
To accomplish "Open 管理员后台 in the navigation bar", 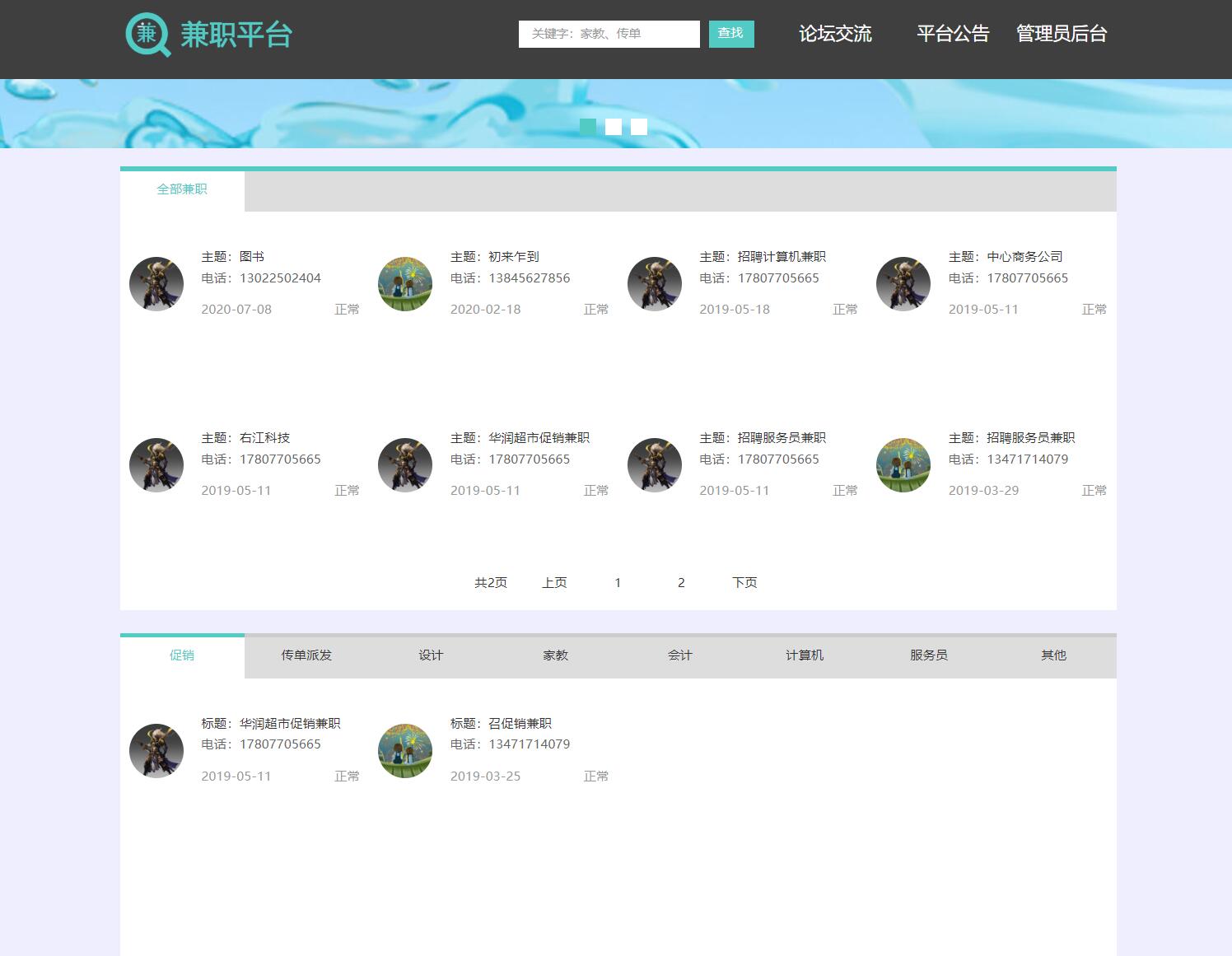I will 1062,34.
